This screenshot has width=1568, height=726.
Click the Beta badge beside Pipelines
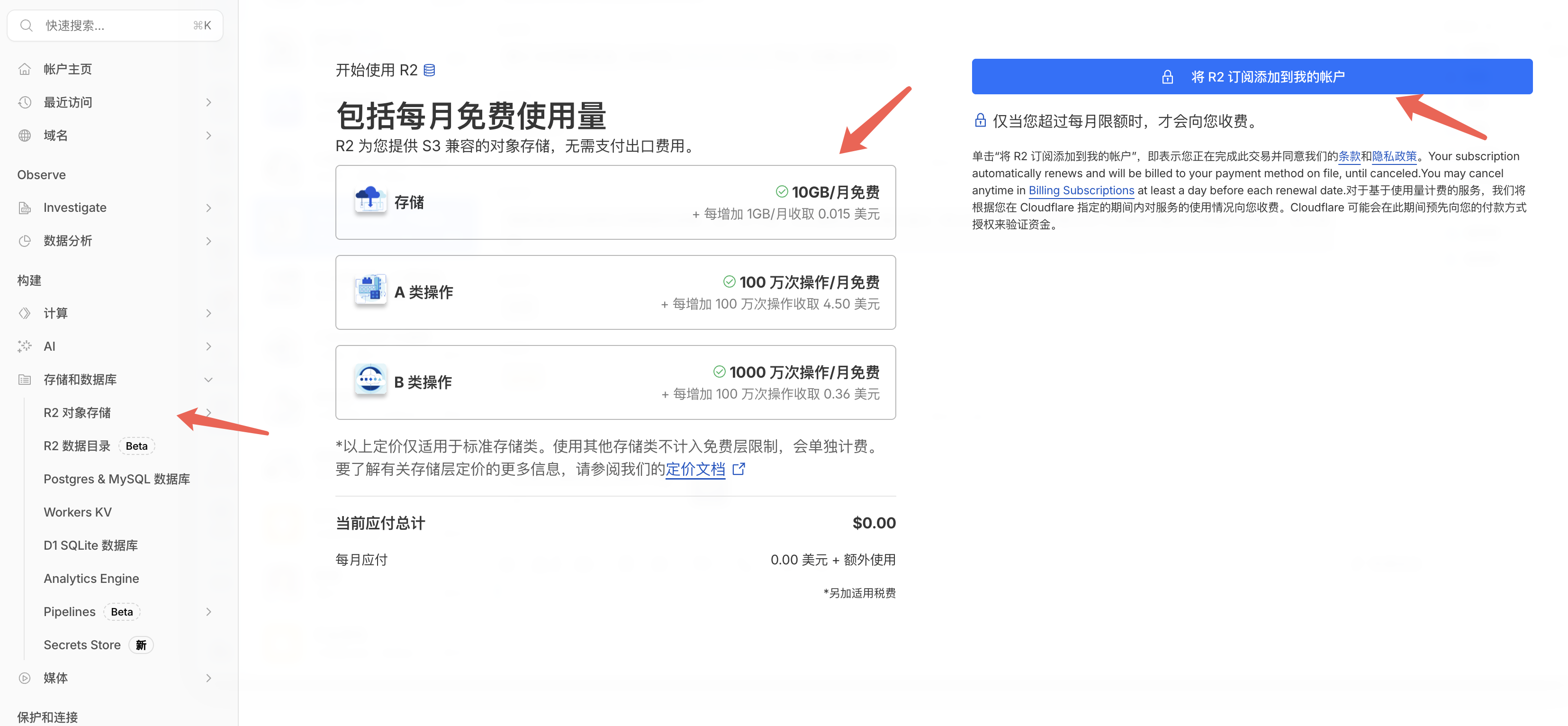(122, 611)
